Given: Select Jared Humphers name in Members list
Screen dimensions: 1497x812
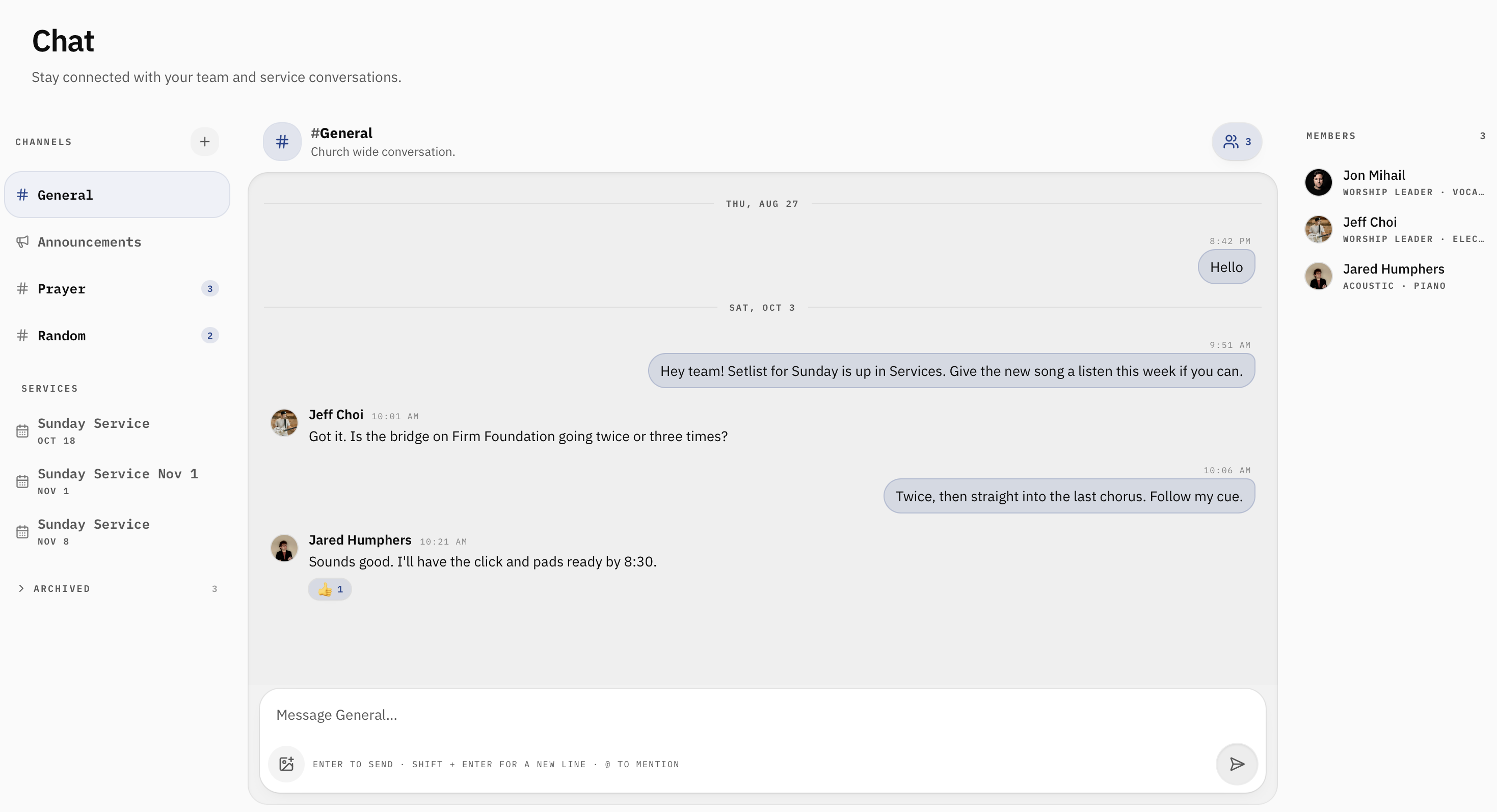Looking at the screenshot, I should (x=1394, y=269).
